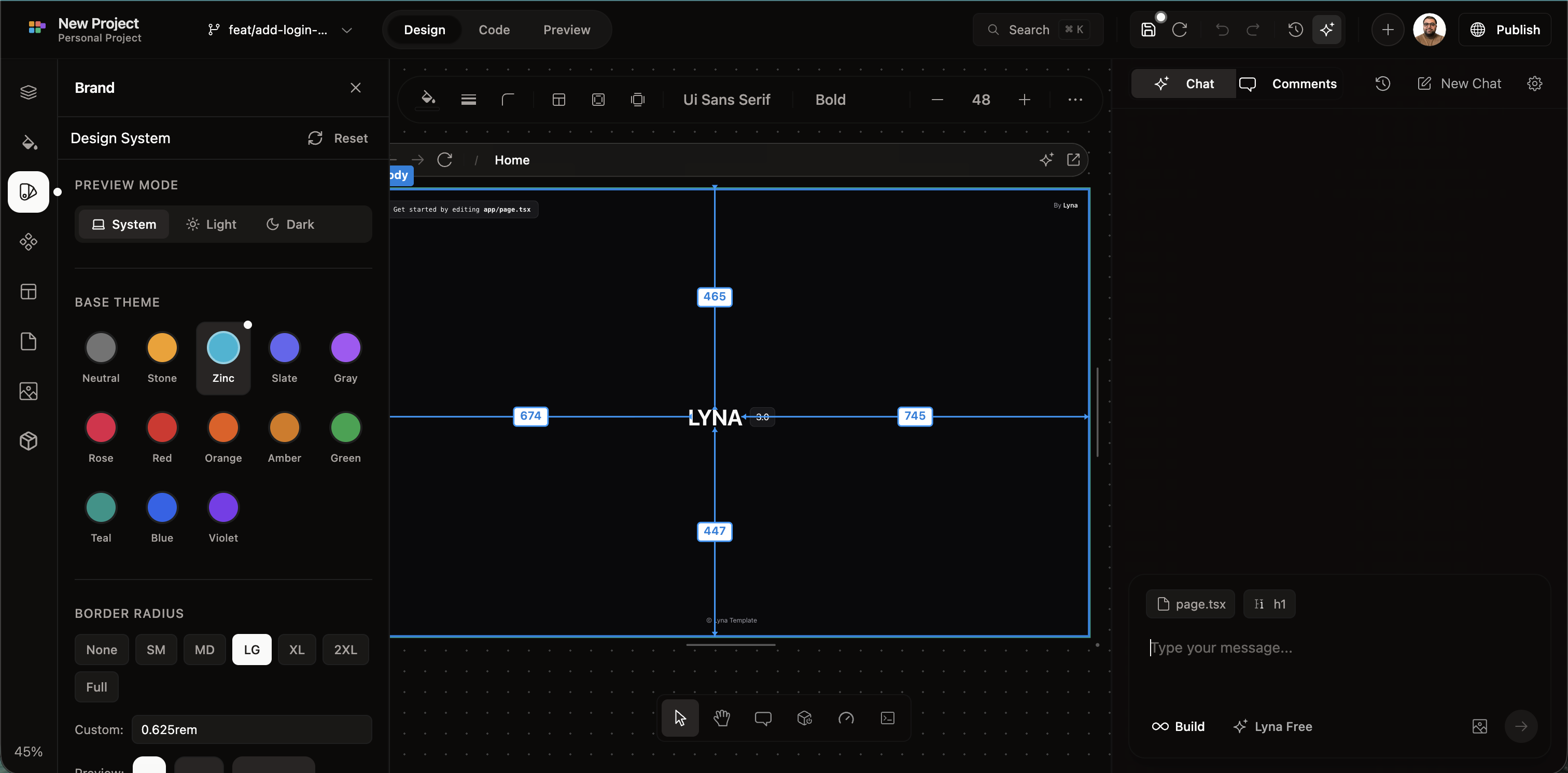The height and width of the screenshot is (773, 1568).
Task: Open the Layers panel icon in sidebar
Action: (29, 92)
